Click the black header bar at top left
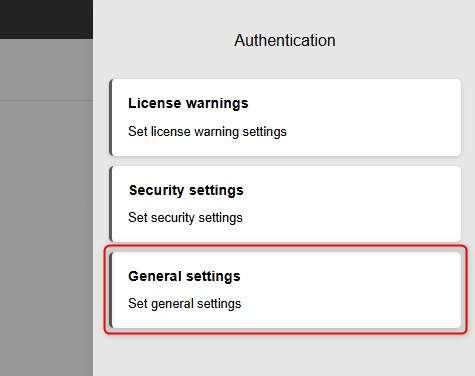The width and height of the screenshot is (475, 376). [46, 19]
